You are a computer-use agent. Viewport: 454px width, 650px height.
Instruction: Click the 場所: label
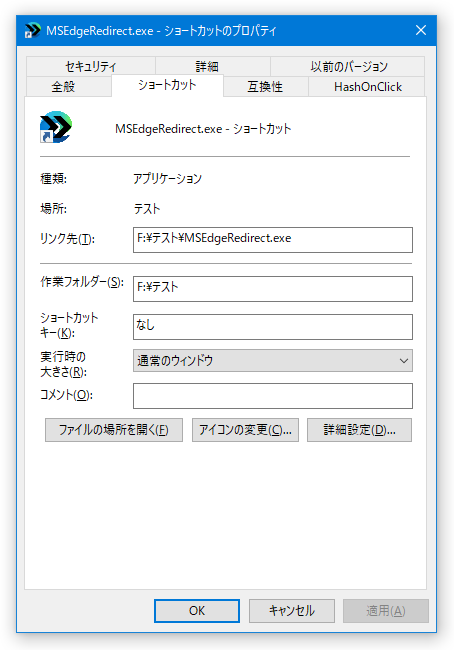(53, 209)
